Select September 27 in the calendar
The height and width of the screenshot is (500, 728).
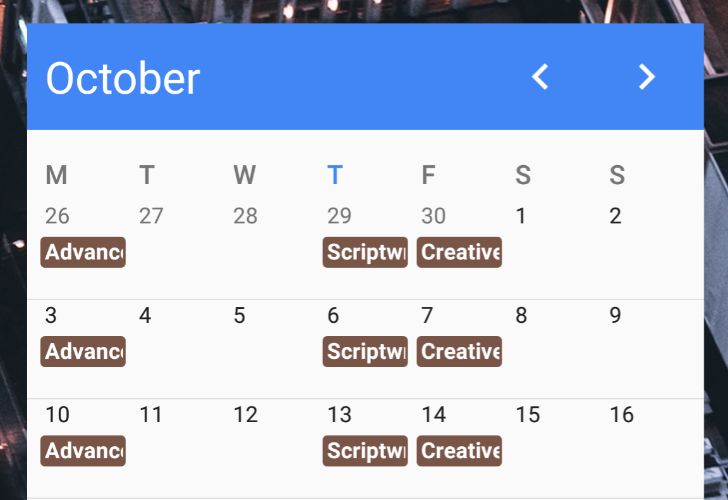click(x=151, y=216)
